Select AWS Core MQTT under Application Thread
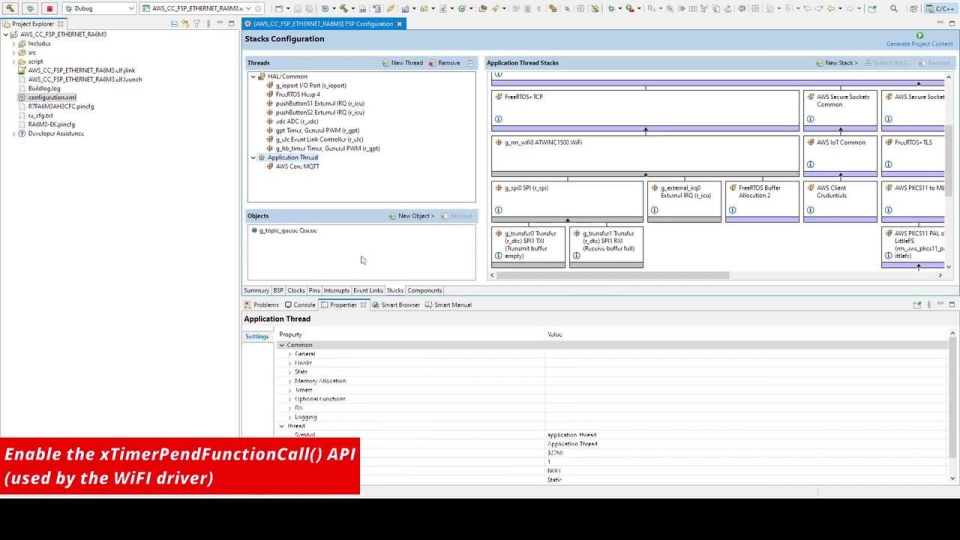The width and height of the screenshot is (960, 540). 297,167
